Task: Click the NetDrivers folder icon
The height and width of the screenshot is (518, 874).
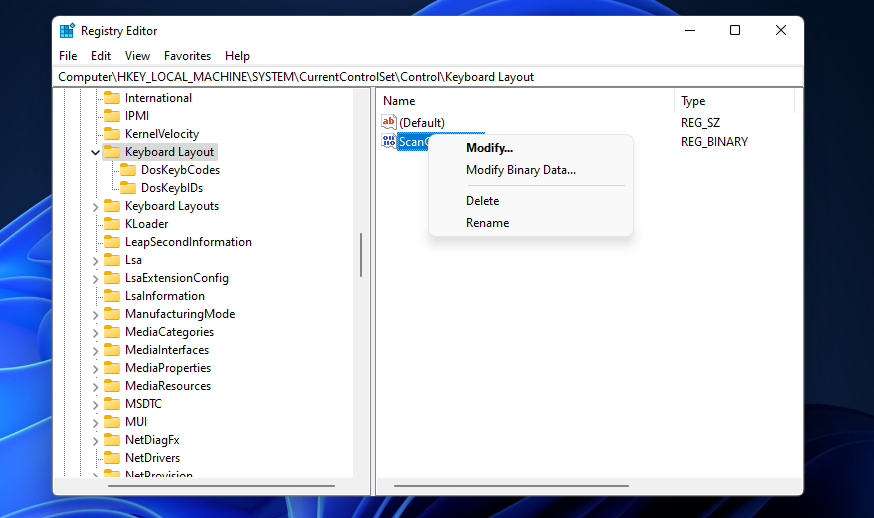Action: pos(112,458)
